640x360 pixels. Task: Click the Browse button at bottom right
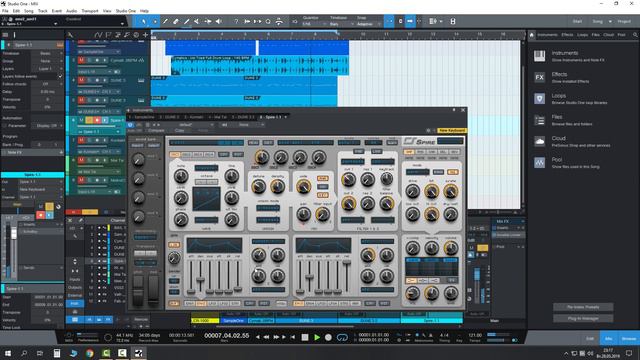(x=629, y=338)
